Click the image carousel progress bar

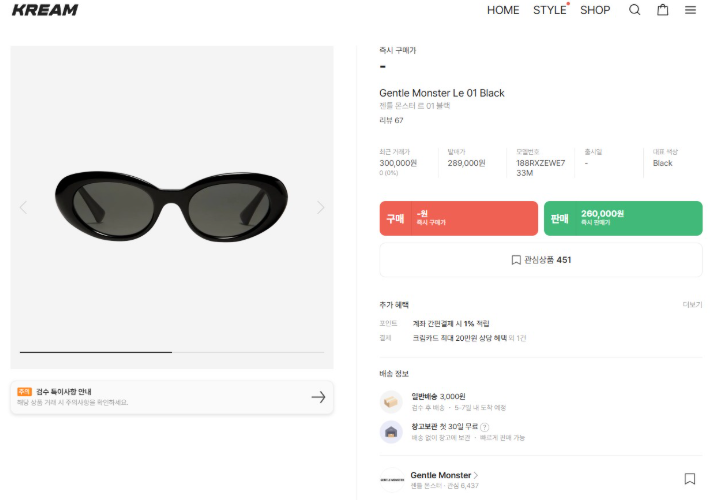pos(172,352)
